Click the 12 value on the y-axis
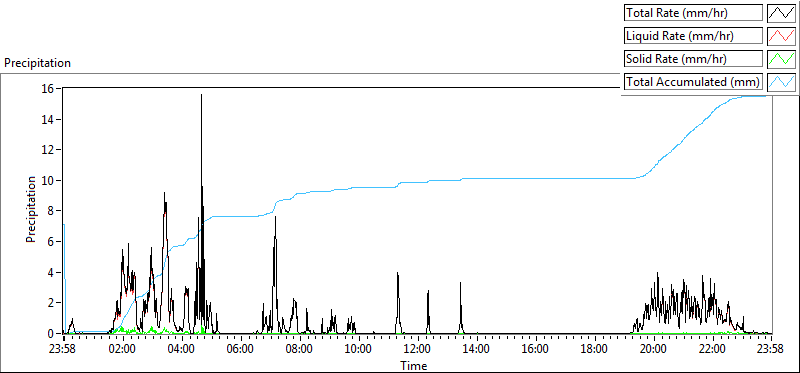Image resolution: width=800 pixels, height=373 pixels. pyautogui.click(x=48, y=150)
